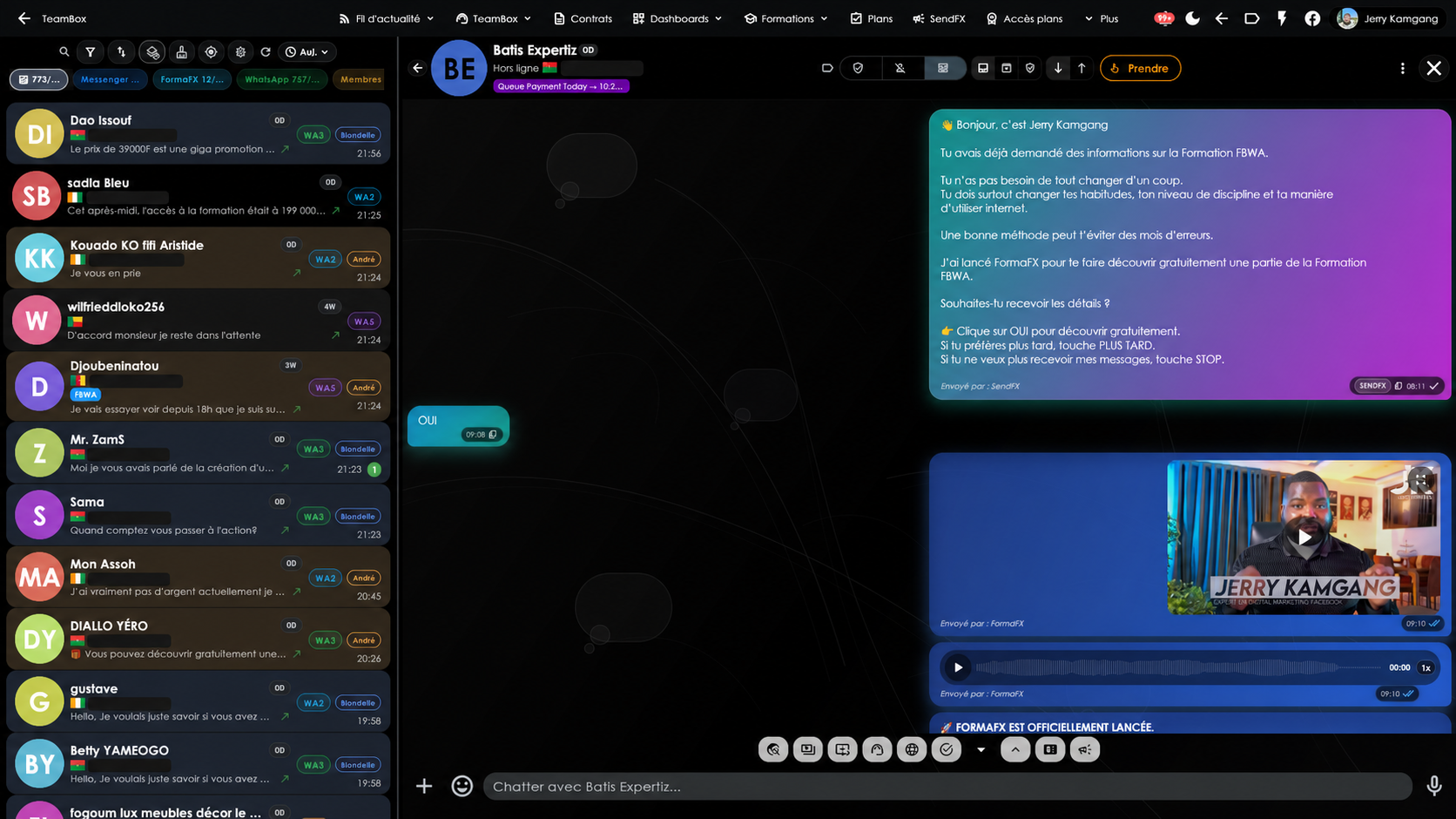Click the tag icon in chat header
The width and height of the screenshot is (1456, 819).
(x=827, y=68)
